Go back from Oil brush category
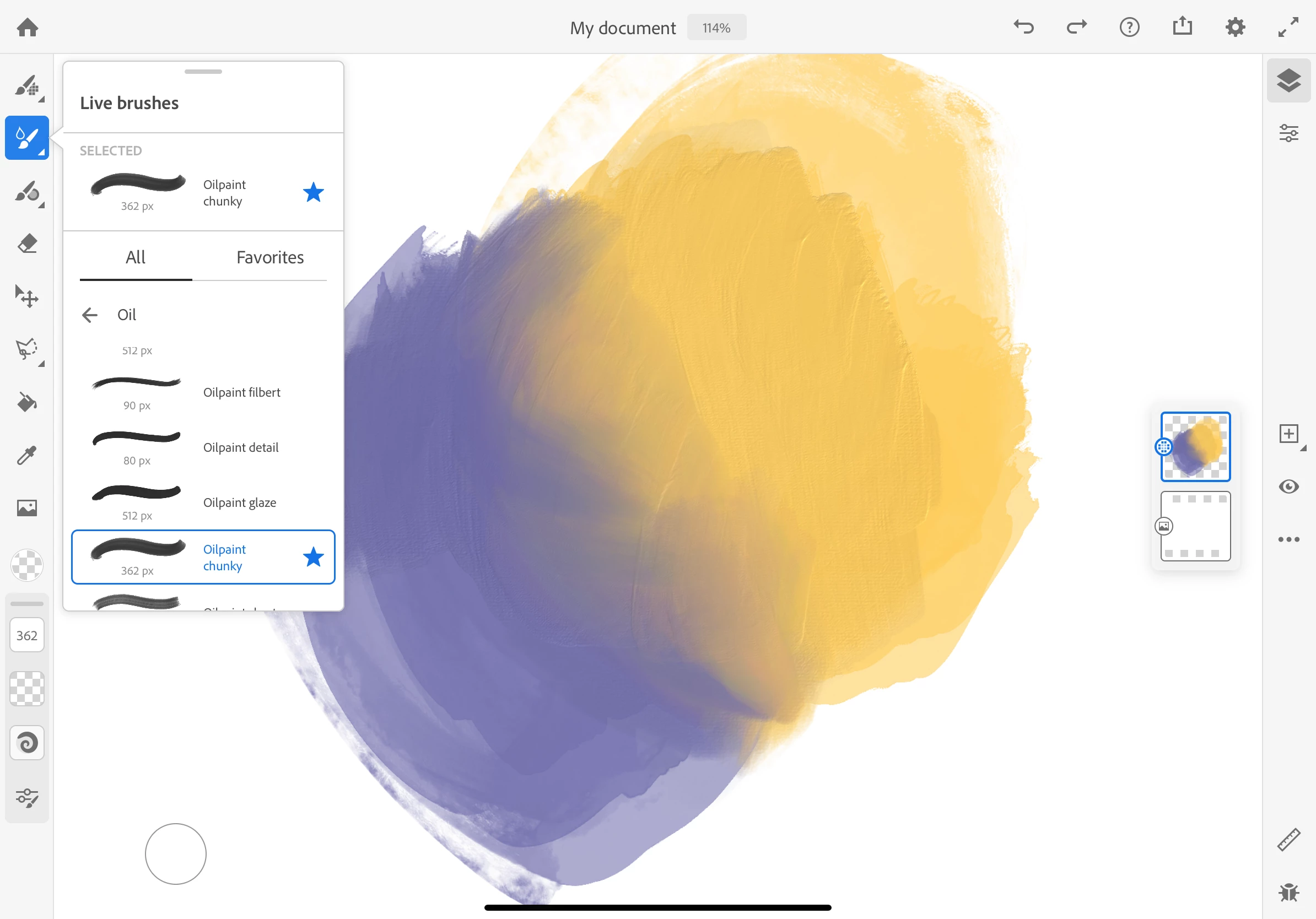The height and width of the screenshot is (919, 1316). 90,315
